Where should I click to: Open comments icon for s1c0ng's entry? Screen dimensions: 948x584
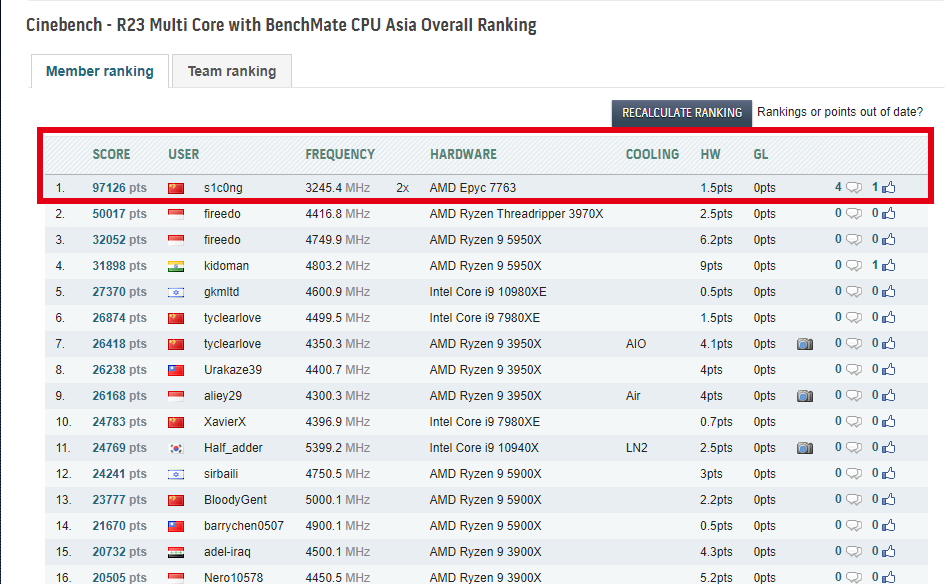pos(853,187)
